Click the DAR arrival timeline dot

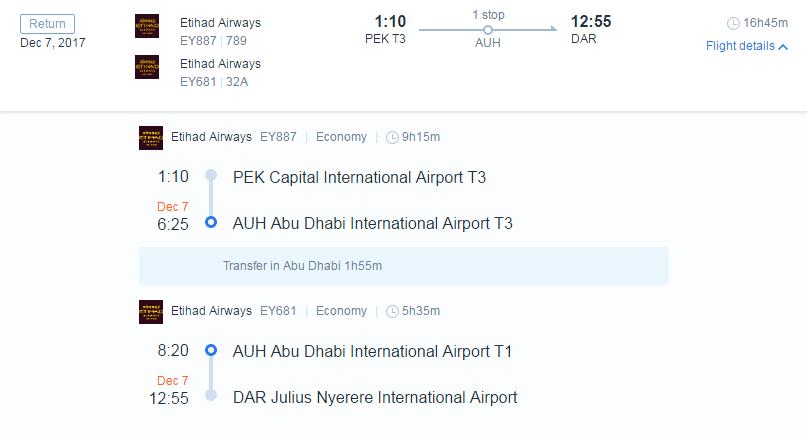click(x=211, y=396)
